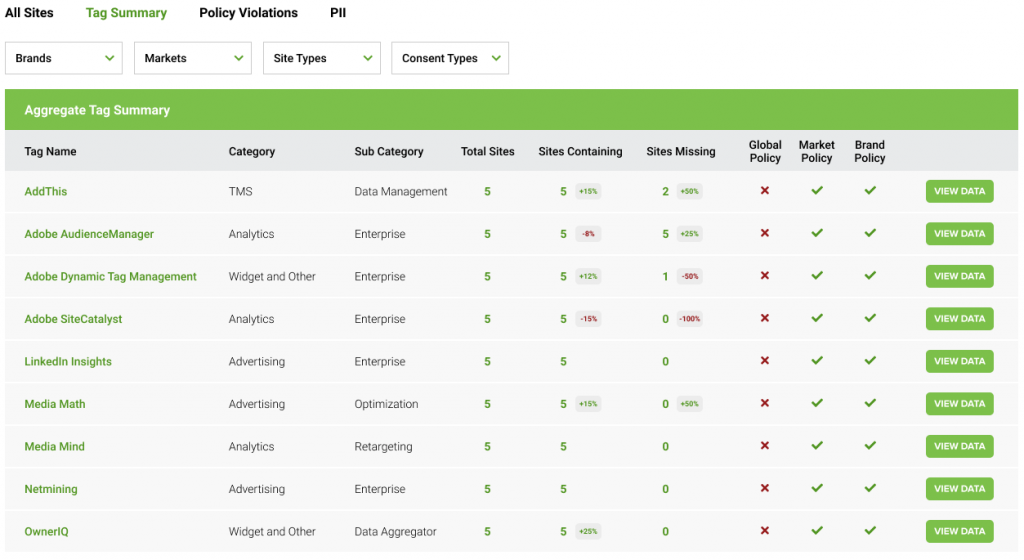Click Media Mind Global Policy X icon
This screenshot has height=560, width=1024.
765,445
